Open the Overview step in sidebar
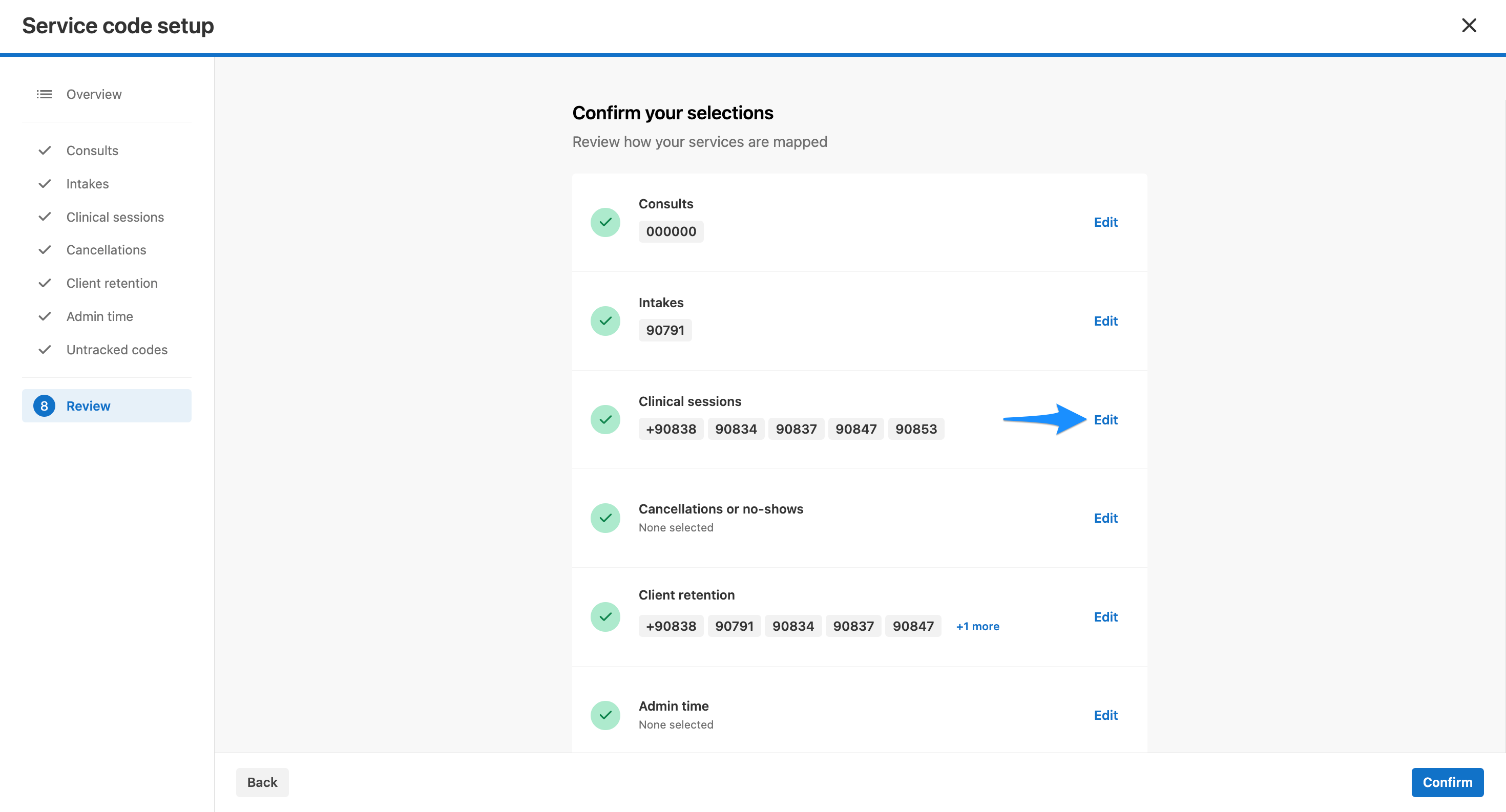This screenshot has height=812, width=1506. click(94, 94)
